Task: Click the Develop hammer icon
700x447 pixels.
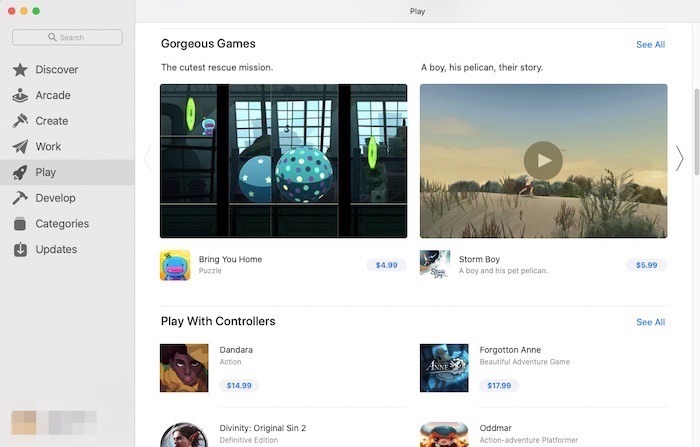Action: pos(20,198)
